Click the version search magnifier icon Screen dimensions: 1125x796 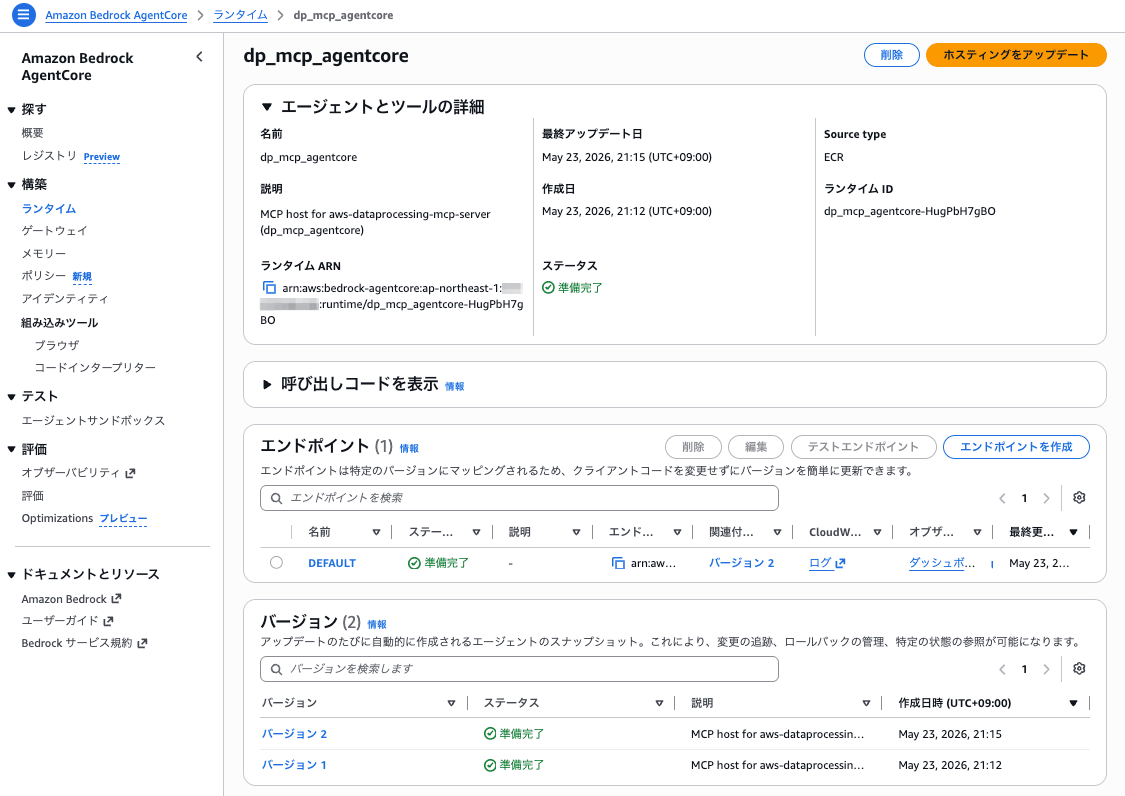click(276, 669)
